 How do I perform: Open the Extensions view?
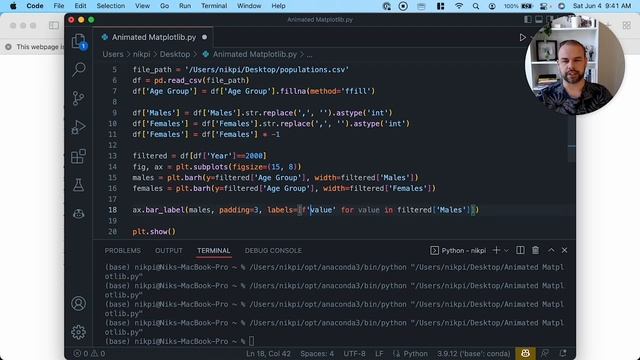coord(78,156)
